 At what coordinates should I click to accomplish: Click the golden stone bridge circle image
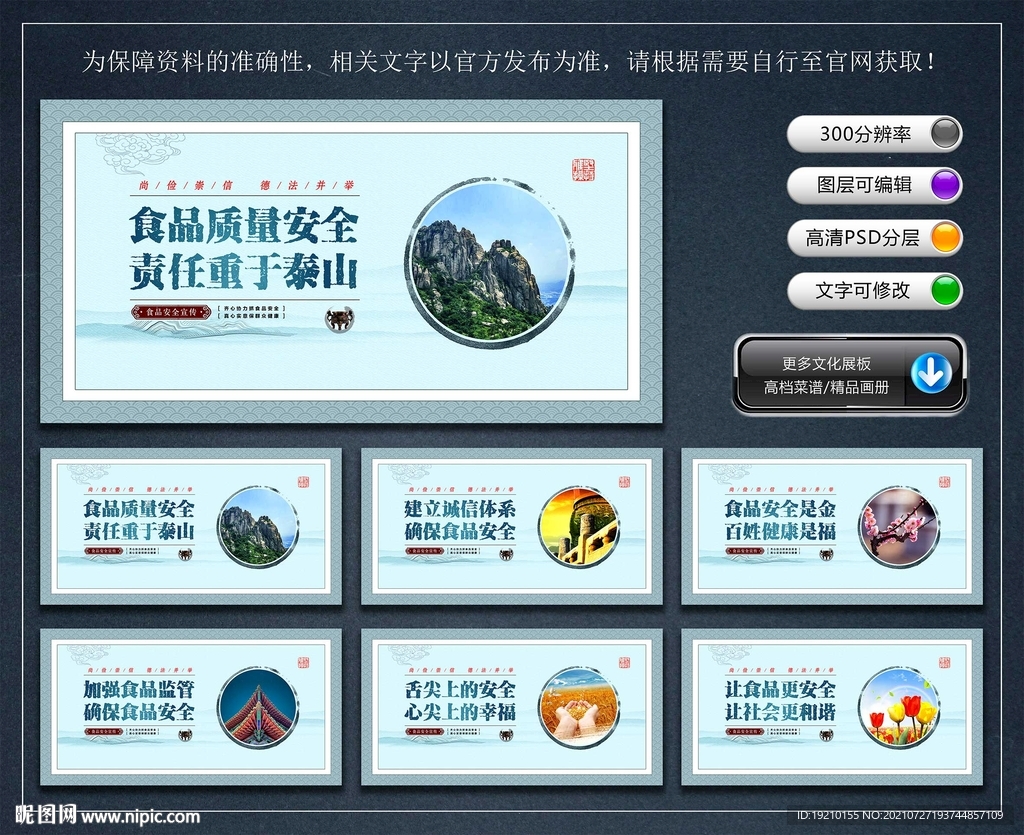[x=578, y=526]
